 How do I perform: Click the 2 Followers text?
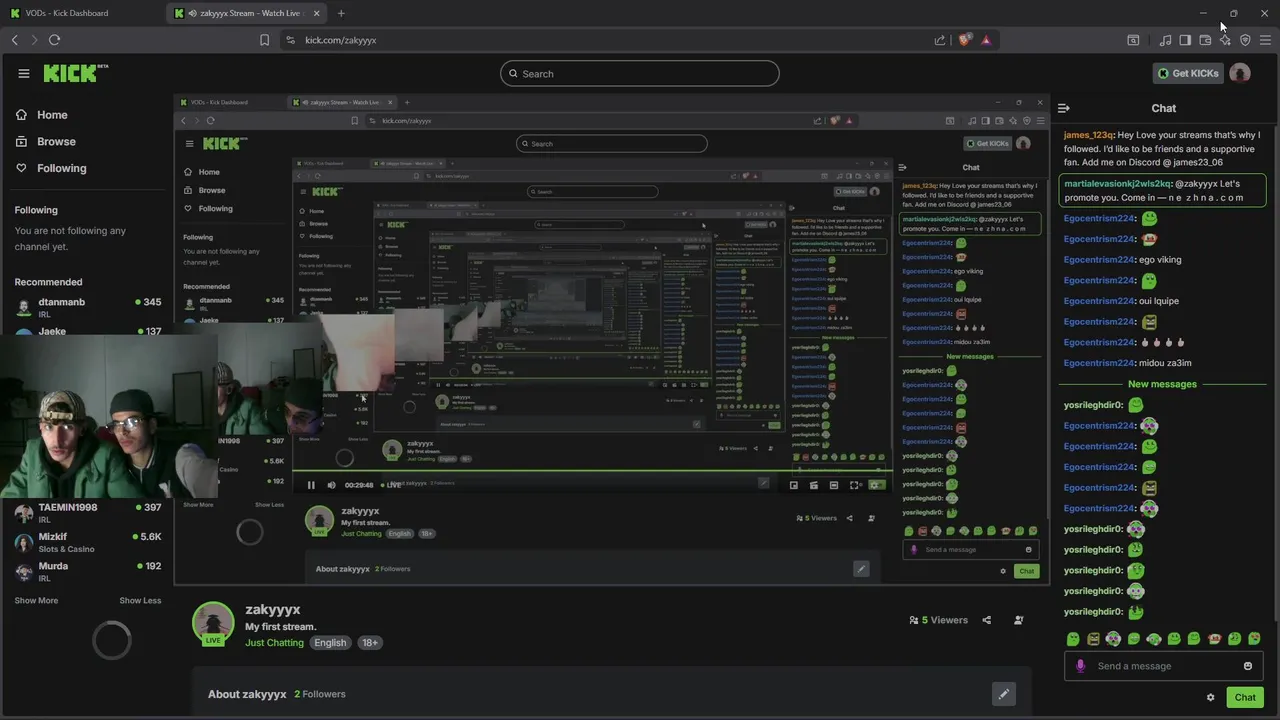(x=320, y=694)
